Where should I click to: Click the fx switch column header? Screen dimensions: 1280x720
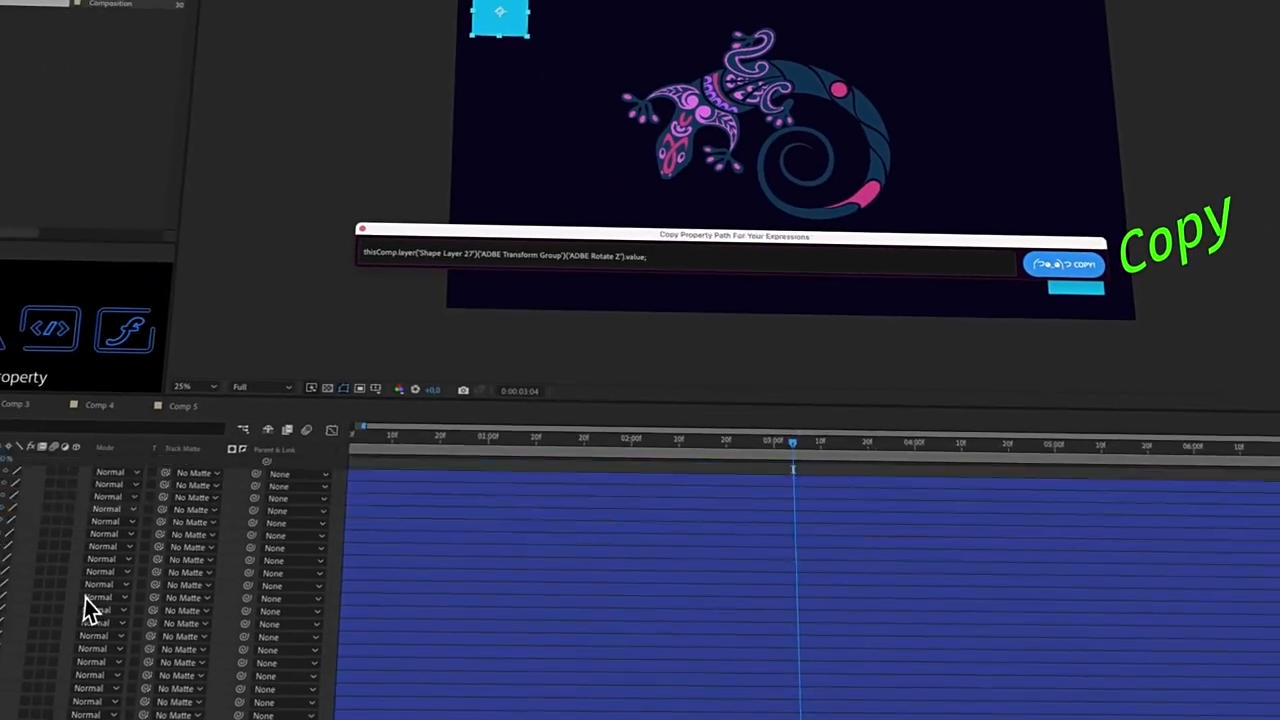point(31,447)
